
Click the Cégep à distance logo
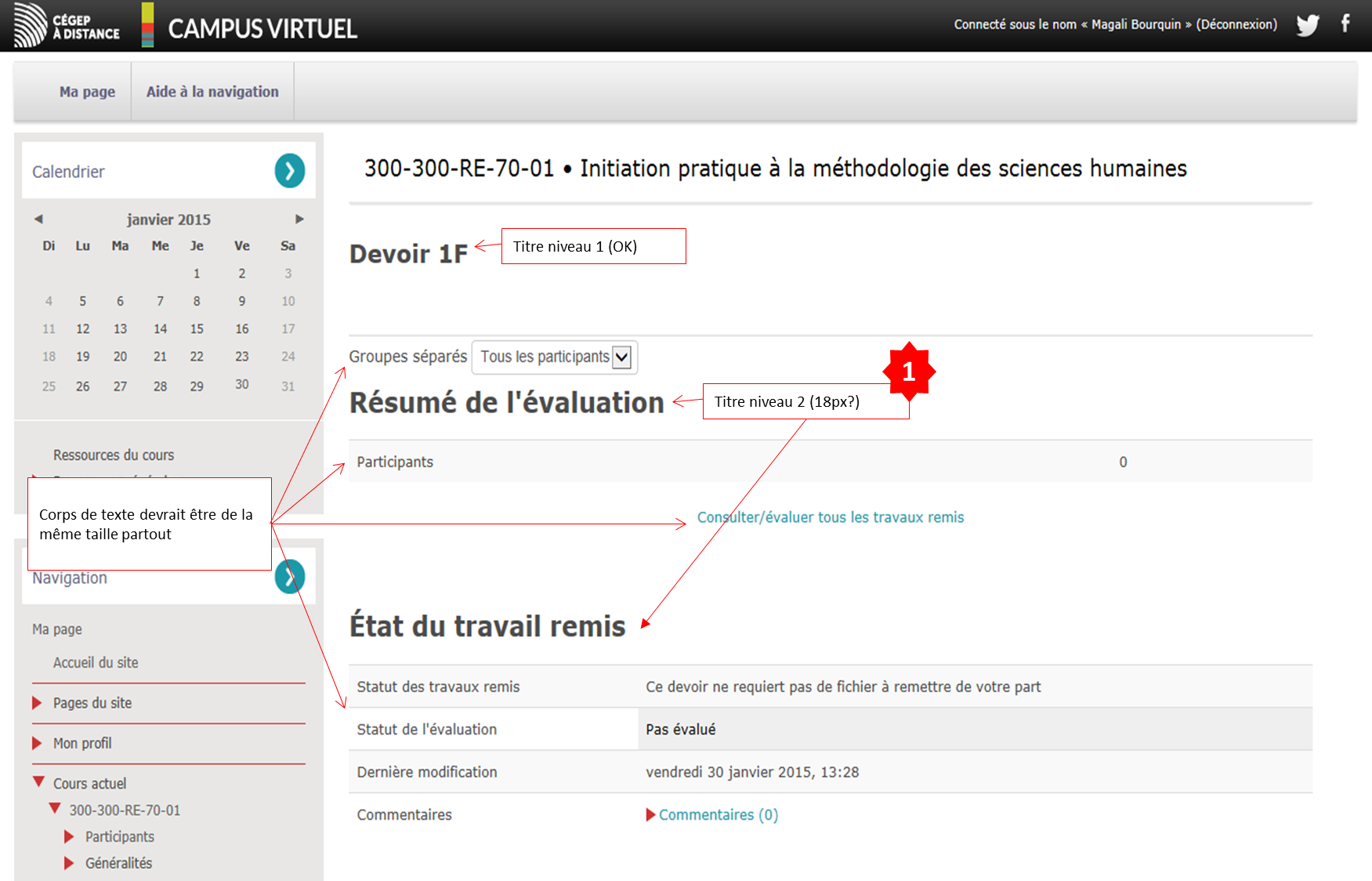[67, 26]
